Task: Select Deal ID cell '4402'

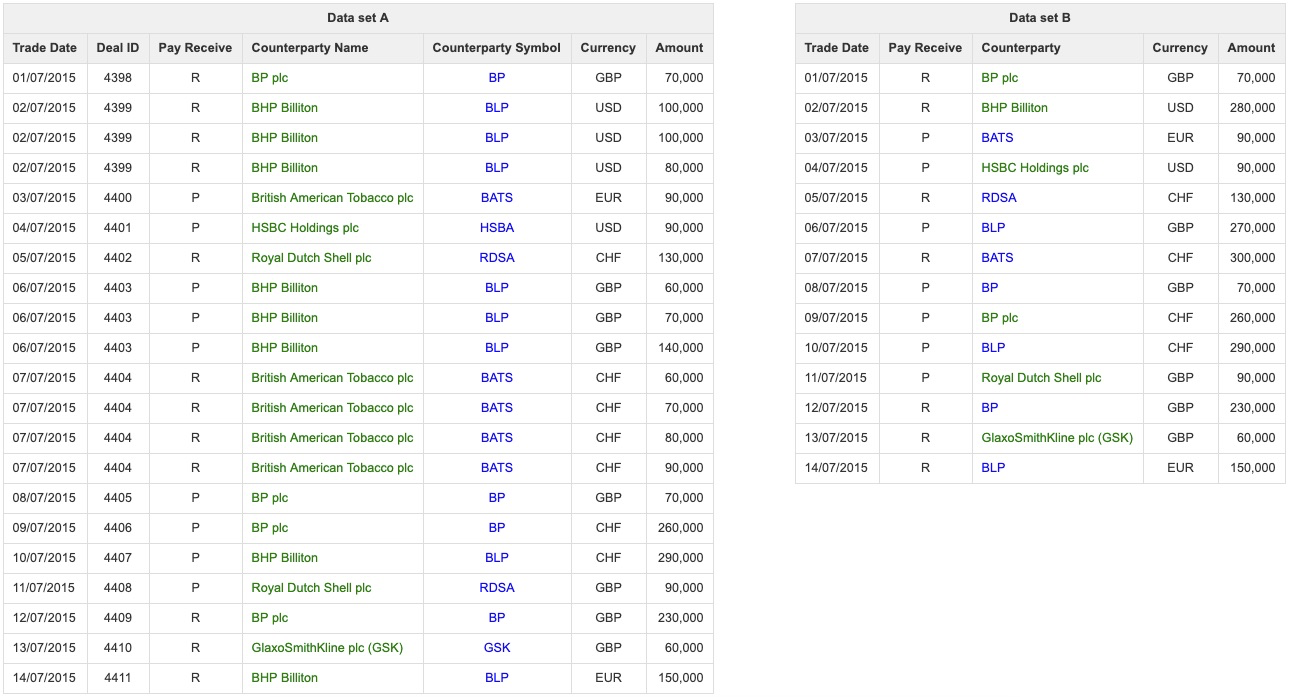Action: (118, 258)
